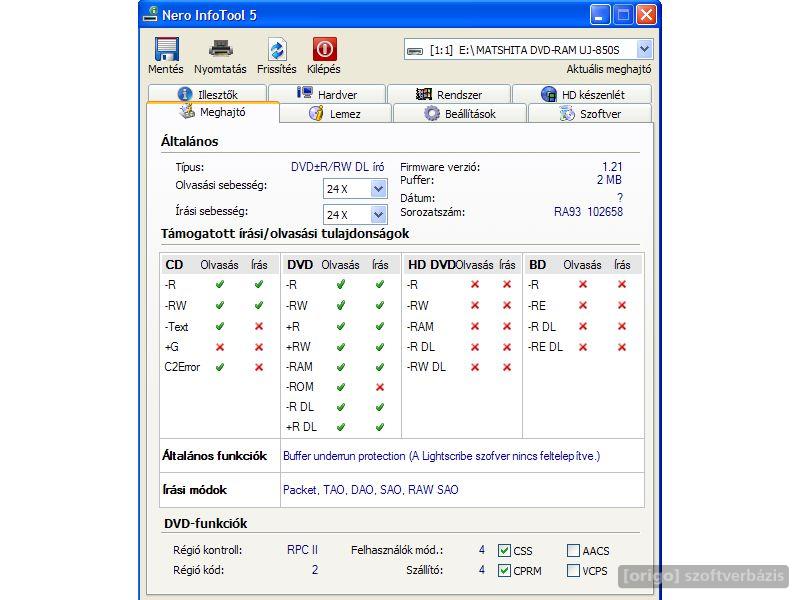Click the HD készenlét tab icon
Screen dimensions: 800x600
pyautogui.click(x=548, y=94)
